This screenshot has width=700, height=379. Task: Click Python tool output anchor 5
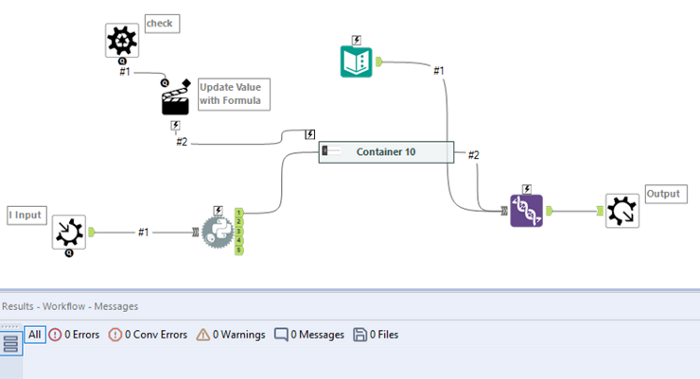click(239, 250)
